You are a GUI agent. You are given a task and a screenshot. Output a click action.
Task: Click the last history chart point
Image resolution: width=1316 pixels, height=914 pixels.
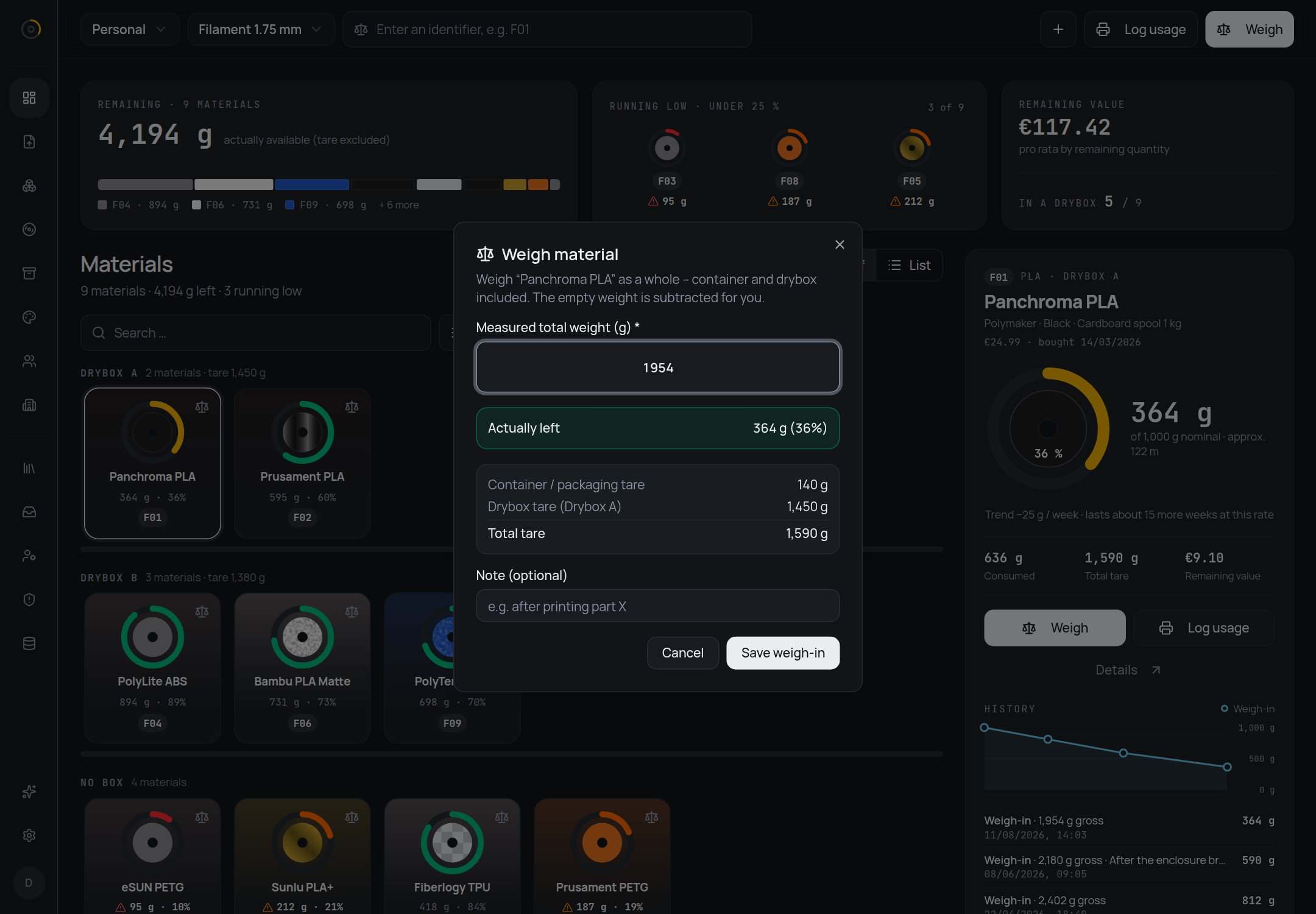1227,767
